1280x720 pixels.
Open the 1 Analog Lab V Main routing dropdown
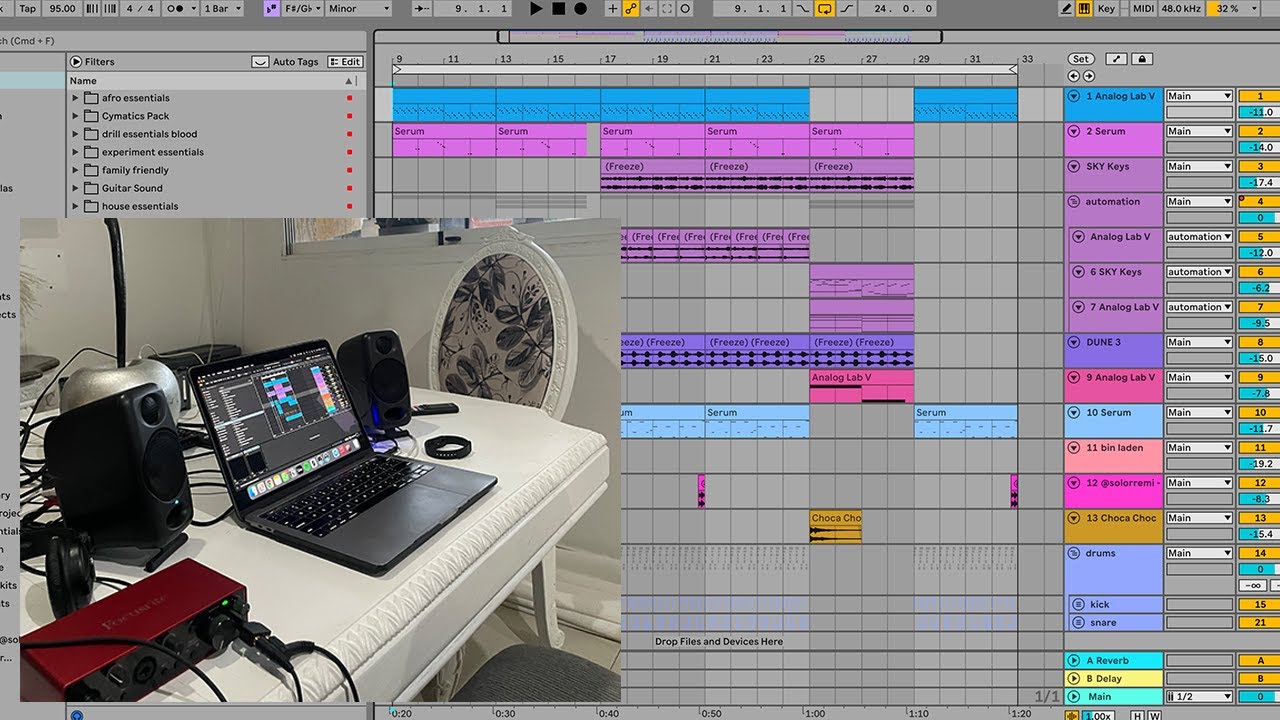point(1199,96)
